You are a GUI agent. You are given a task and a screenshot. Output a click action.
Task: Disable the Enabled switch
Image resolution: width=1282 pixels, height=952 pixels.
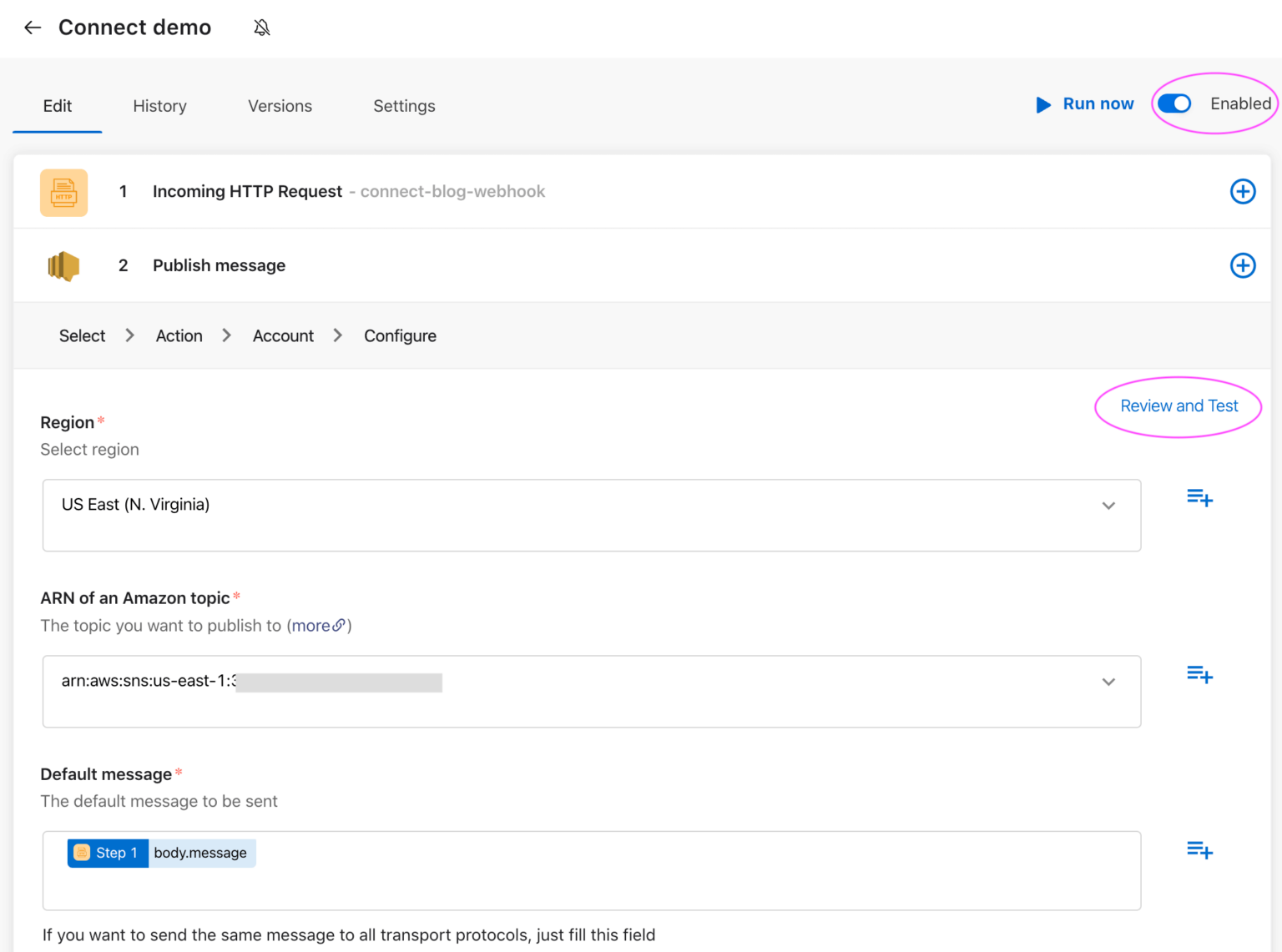tap(1174, 103)
